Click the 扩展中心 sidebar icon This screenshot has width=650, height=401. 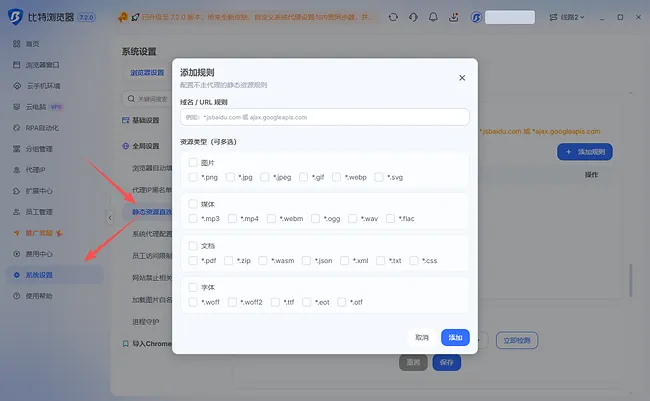click(x=17, y=191)
